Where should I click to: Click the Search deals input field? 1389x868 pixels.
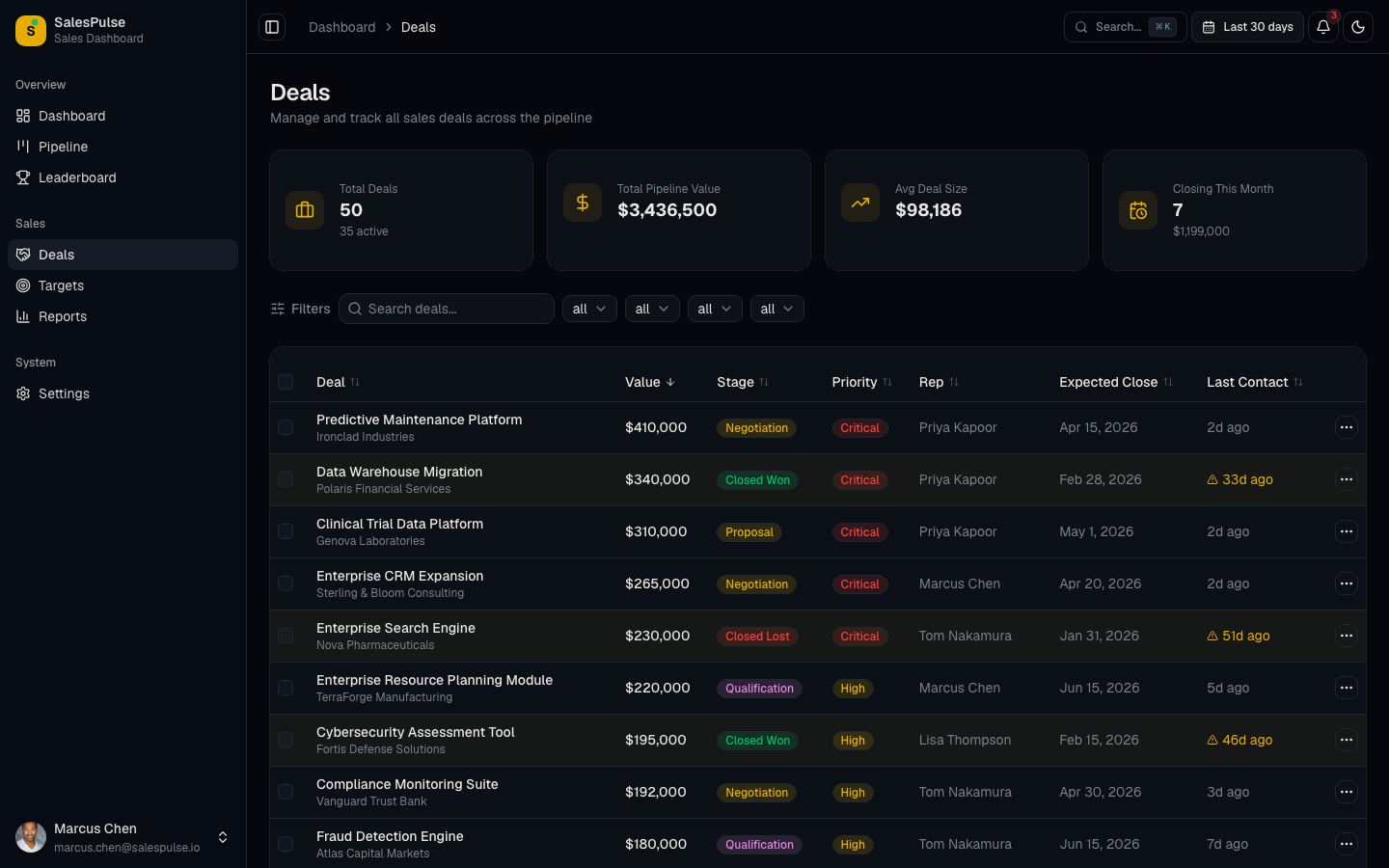pos(446,309)
